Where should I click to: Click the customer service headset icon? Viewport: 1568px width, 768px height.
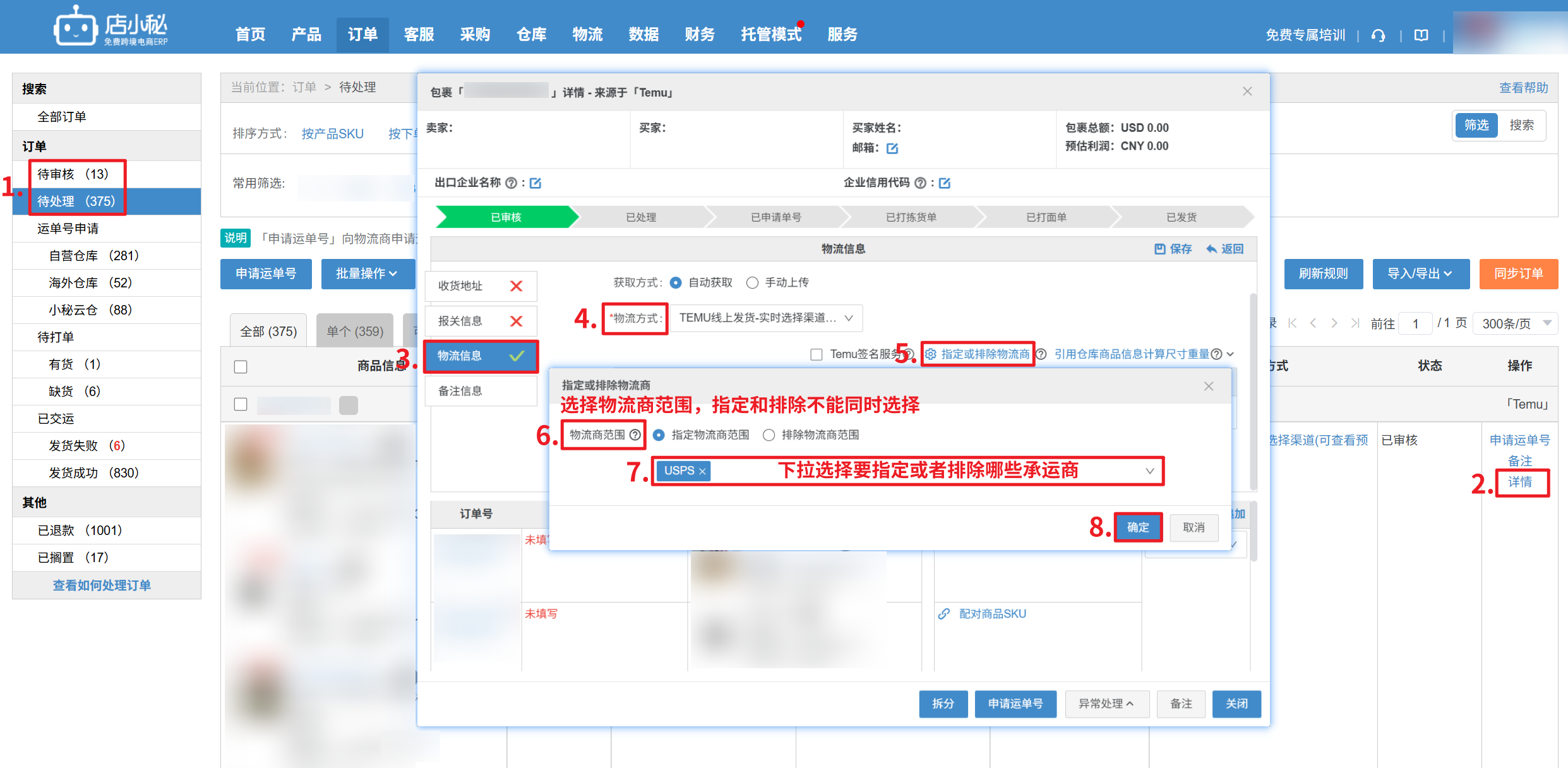coord(1379,35)
